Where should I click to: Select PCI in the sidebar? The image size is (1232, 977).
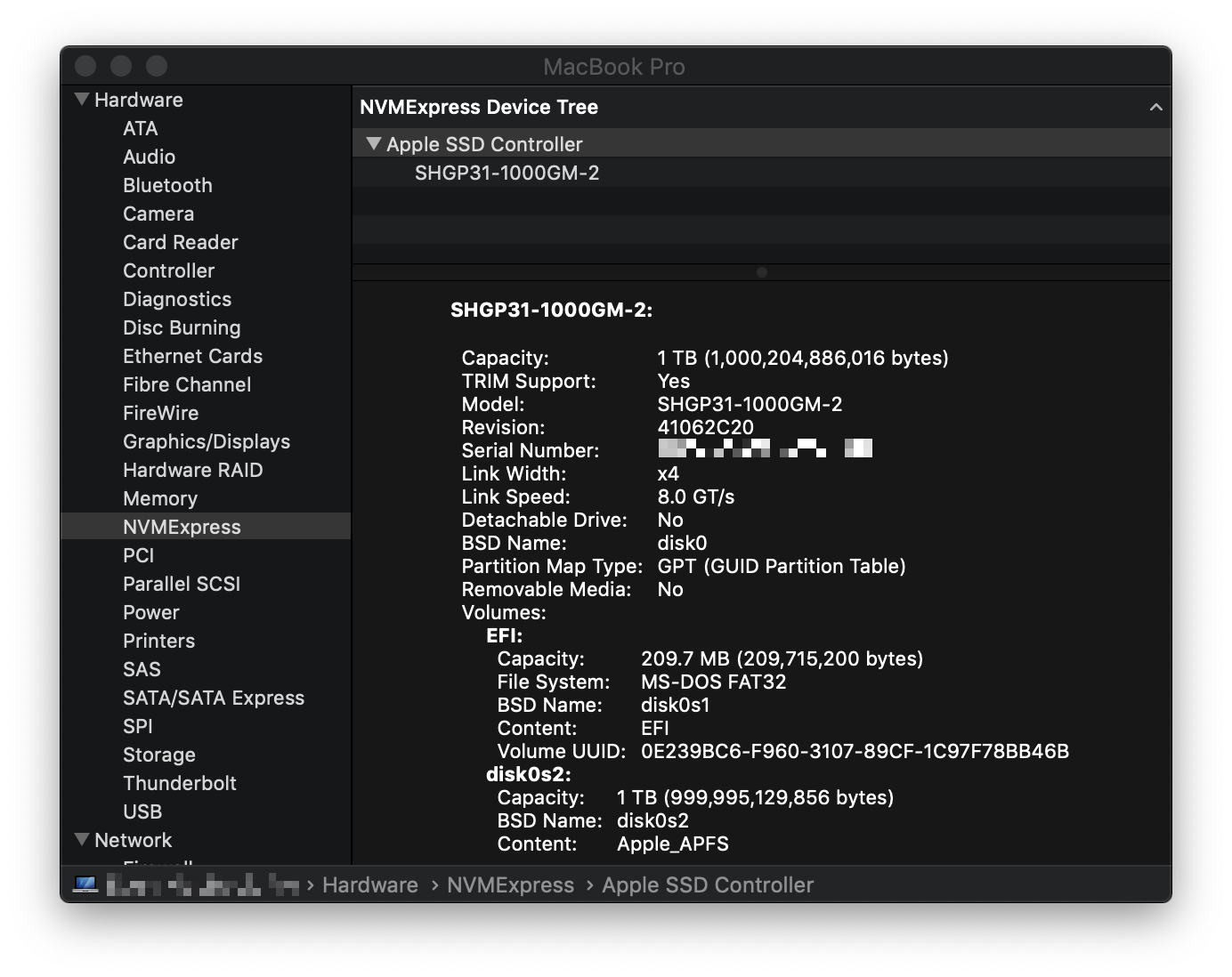[139, 555]
